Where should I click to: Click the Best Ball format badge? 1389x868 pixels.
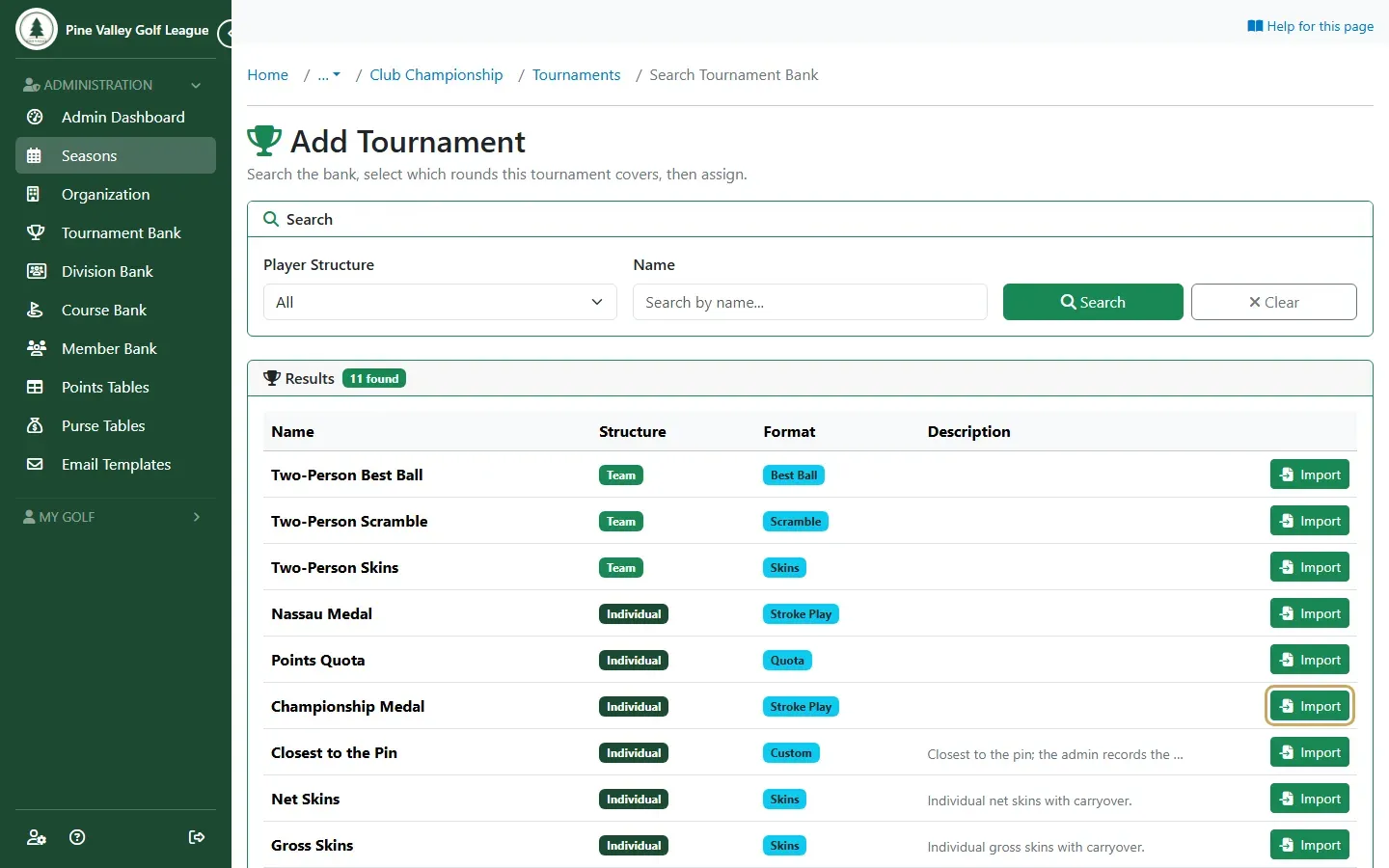tap(794, 475)
